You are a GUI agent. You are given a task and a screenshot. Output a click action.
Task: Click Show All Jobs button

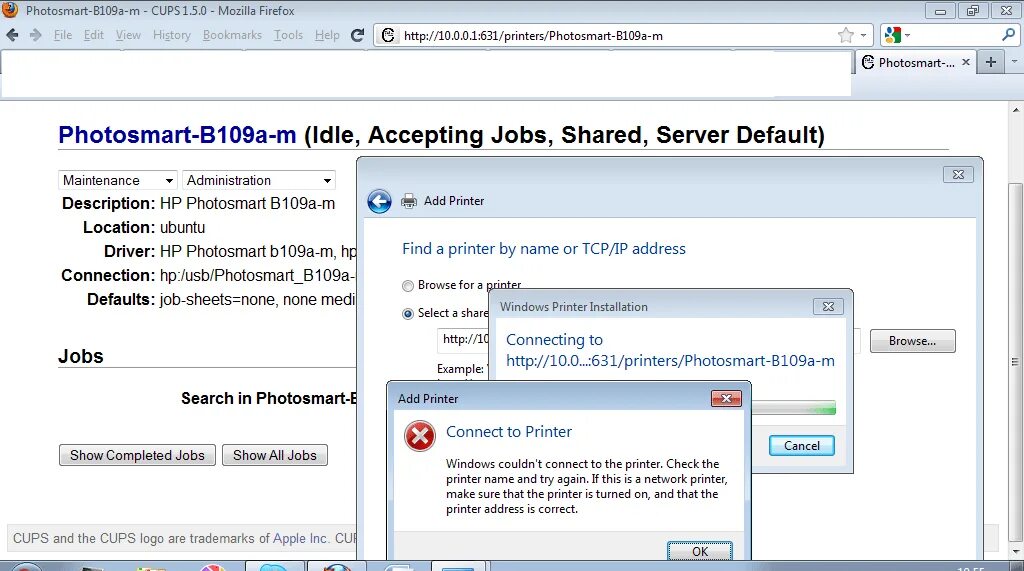pyautogui.click(x=275, y=455)
